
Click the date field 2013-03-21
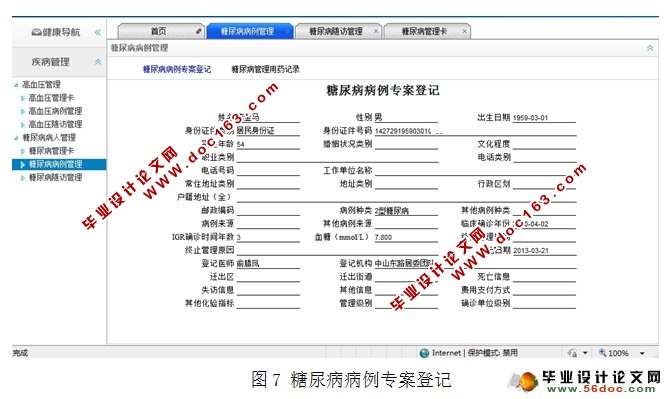click(x=544, y=250)
